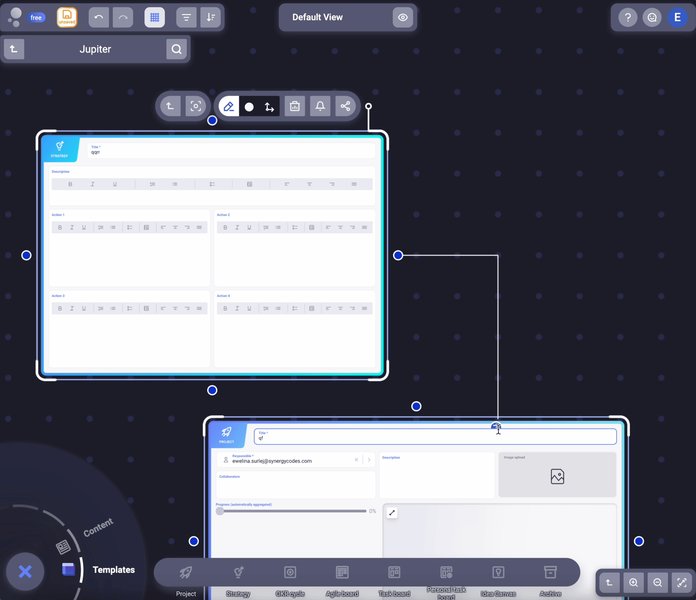This screenshot has height=600, width=696.
Task: Click the free plan badge
Action: pyautogui.click(x=36, y=17)
